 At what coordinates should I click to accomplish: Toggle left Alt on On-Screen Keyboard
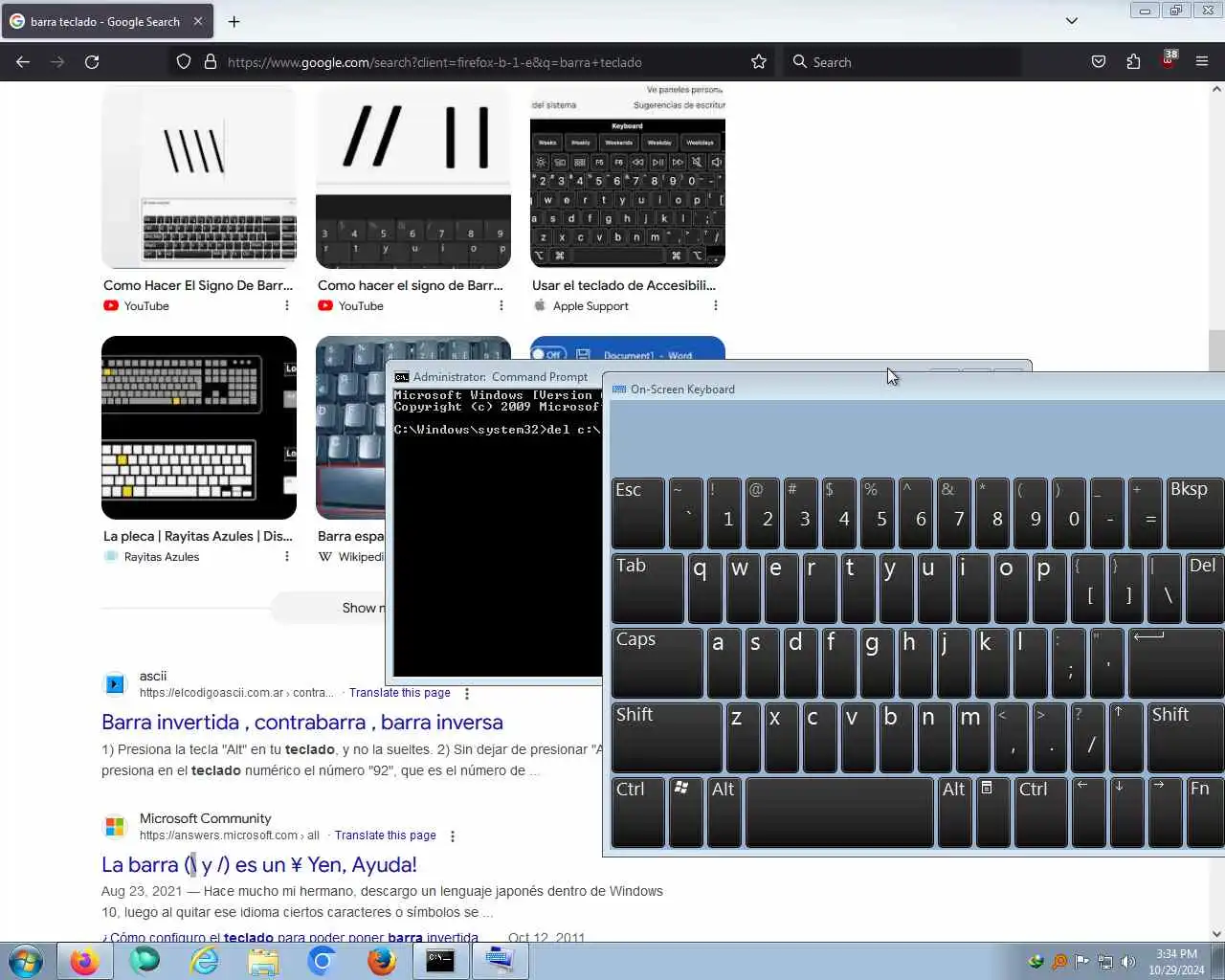[x=724, y=812]
